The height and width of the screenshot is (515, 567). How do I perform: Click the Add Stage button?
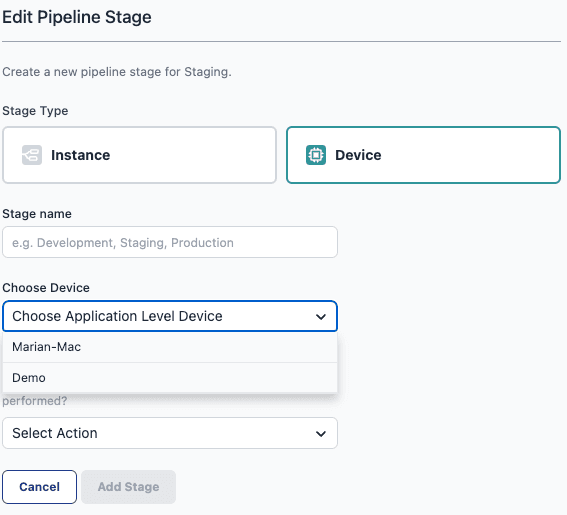[x=128, y=487]
